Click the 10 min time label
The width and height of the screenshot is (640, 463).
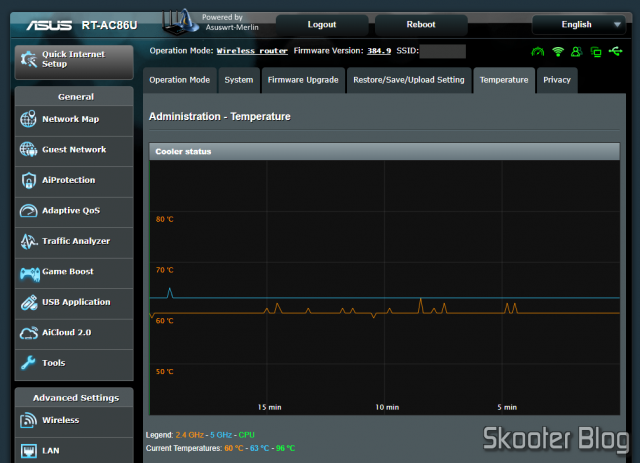(x=387, y=407)
